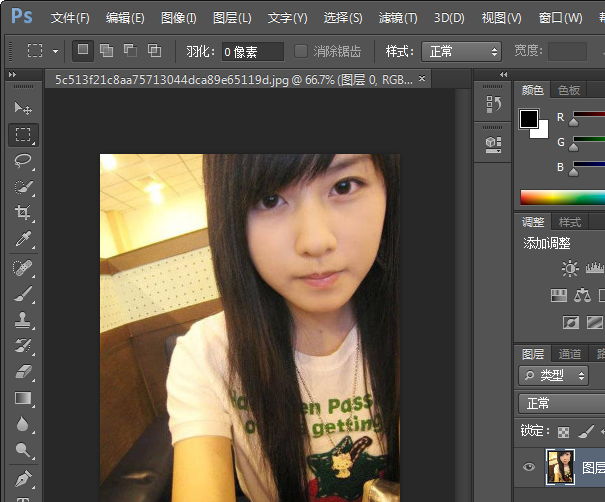
Task: Open the 样式 dropdown set to 正常
Action: click(x=461, y=51)
